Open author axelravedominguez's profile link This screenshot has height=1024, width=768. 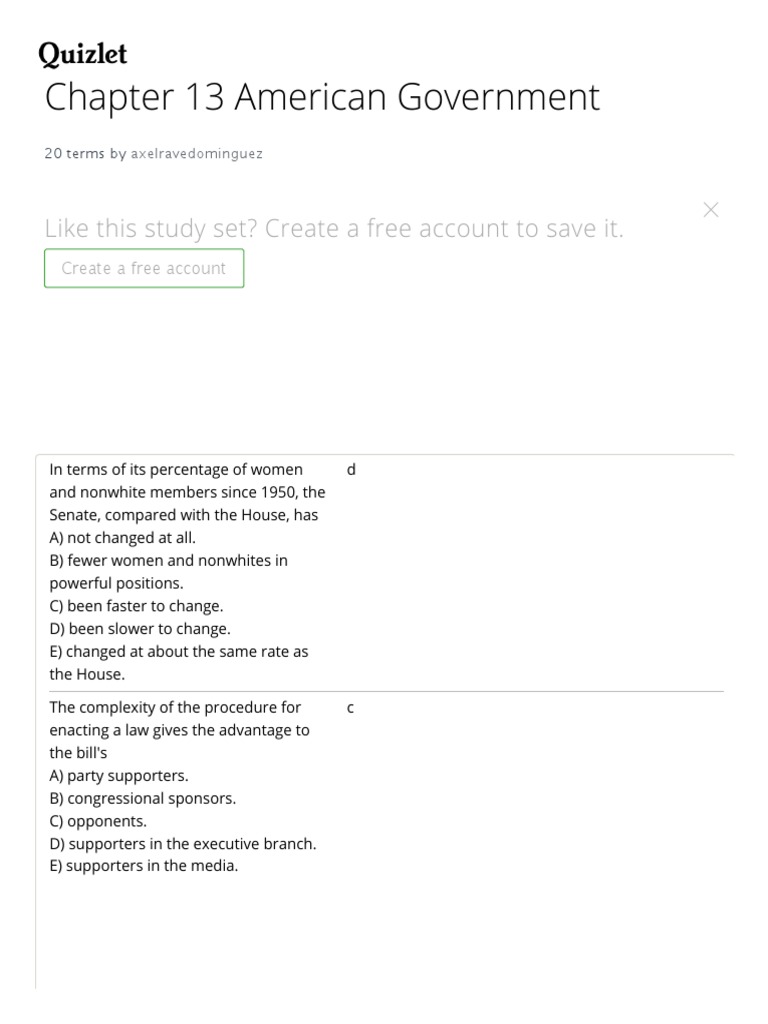point(197,154)
